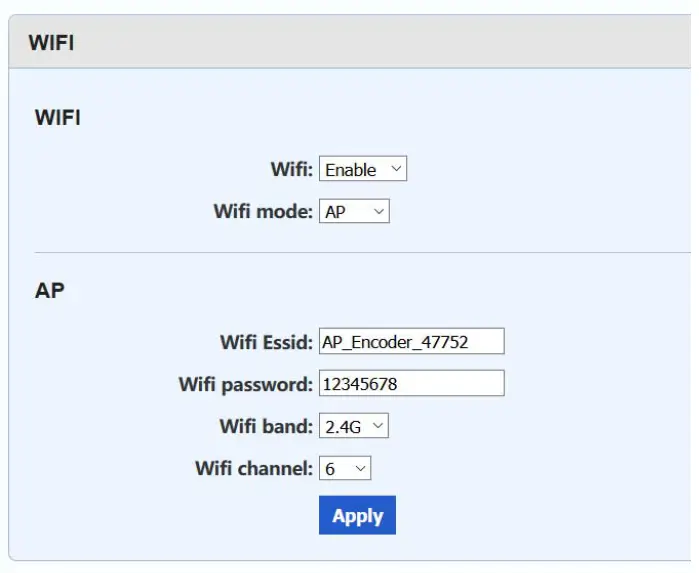Click the WIFI section heading
Viewport: 699px width, 573px height.
tap(58, 118)
